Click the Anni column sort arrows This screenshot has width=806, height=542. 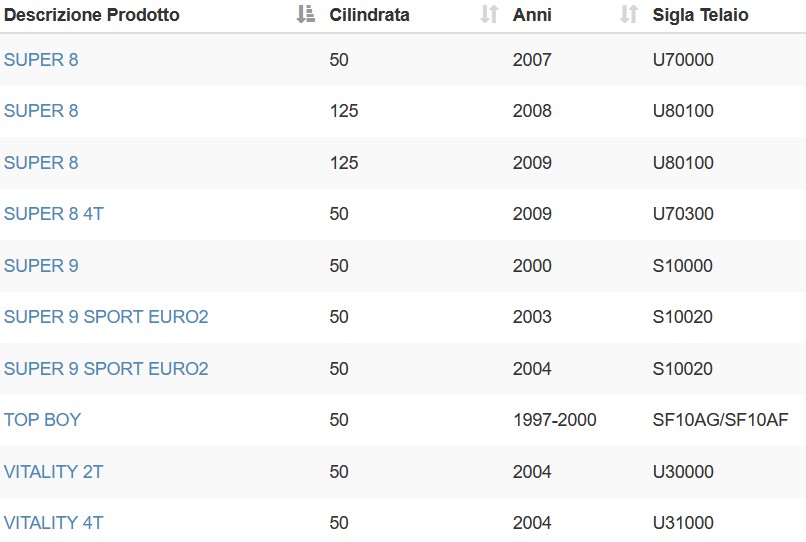click(629, 14)
